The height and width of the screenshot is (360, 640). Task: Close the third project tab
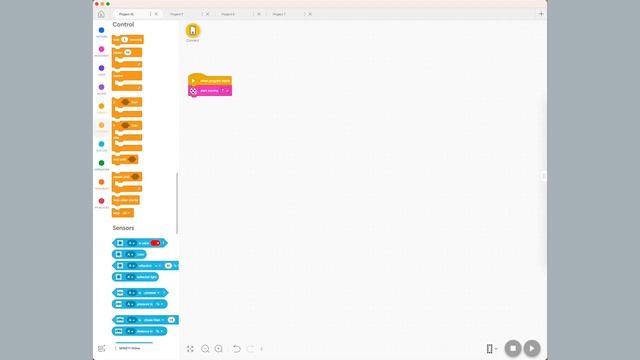coord(259,14)
